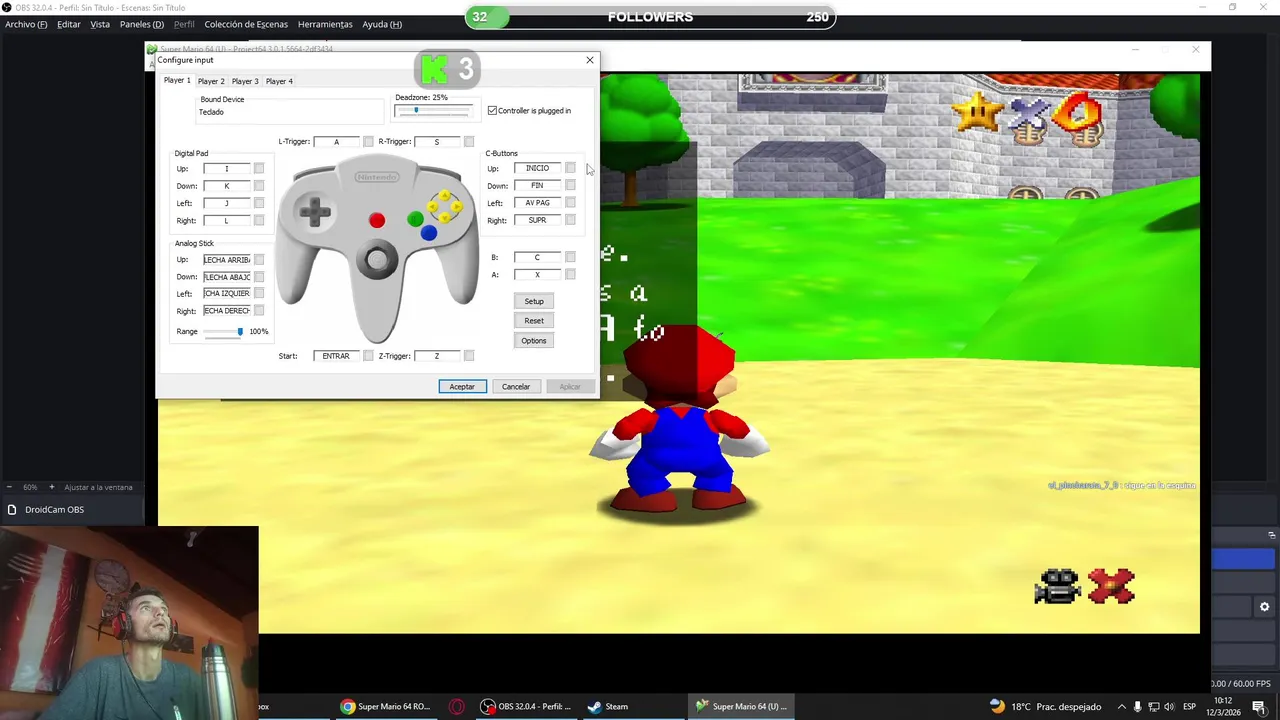
Task: Untick 'Controller is plugged in' checkbox
Action: click(492, 110)
